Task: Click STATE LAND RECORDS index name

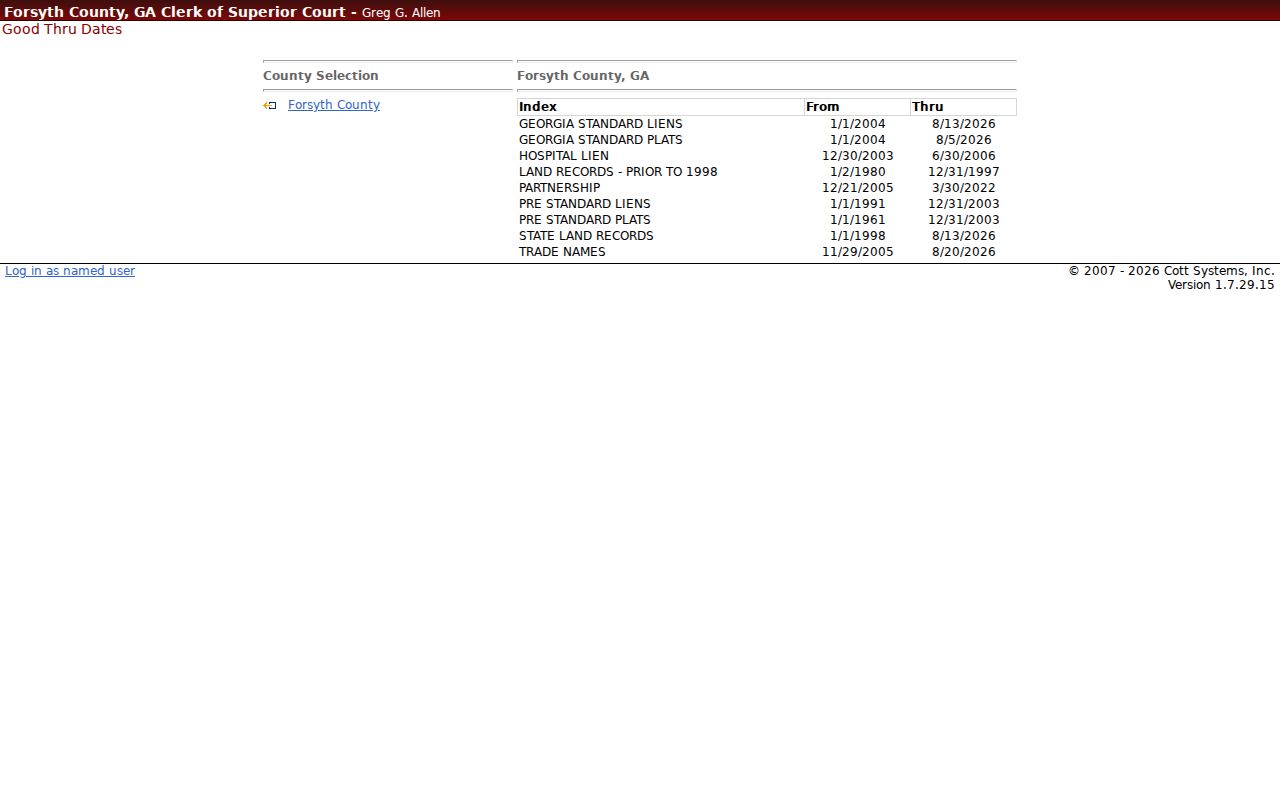Action: click(586, 236)
